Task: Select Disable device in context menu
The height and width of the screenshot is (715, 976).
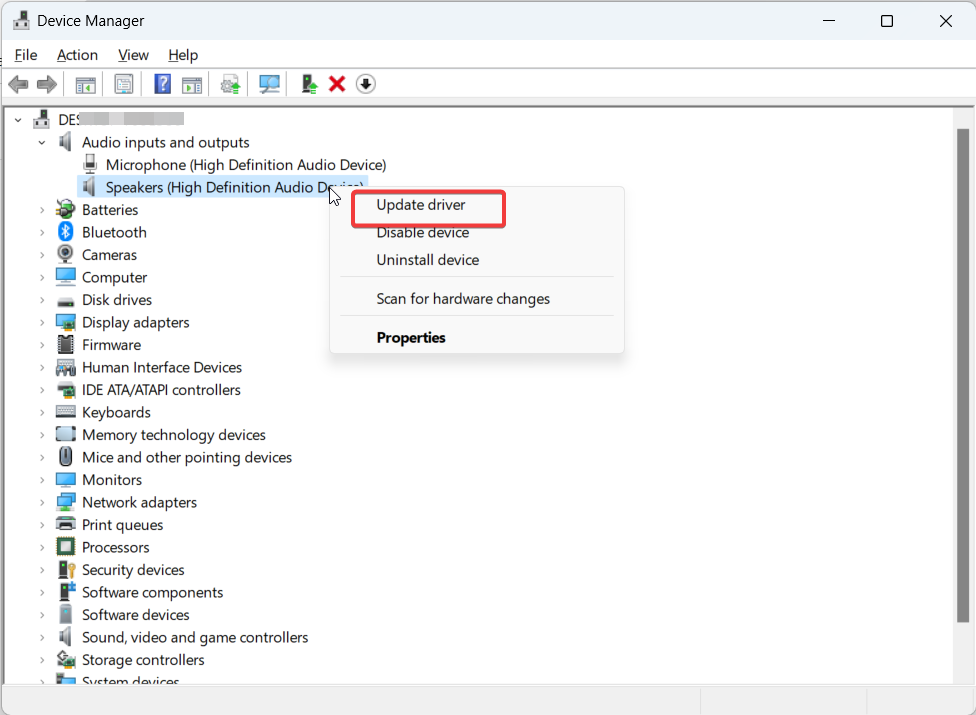Action: (422, 233)
